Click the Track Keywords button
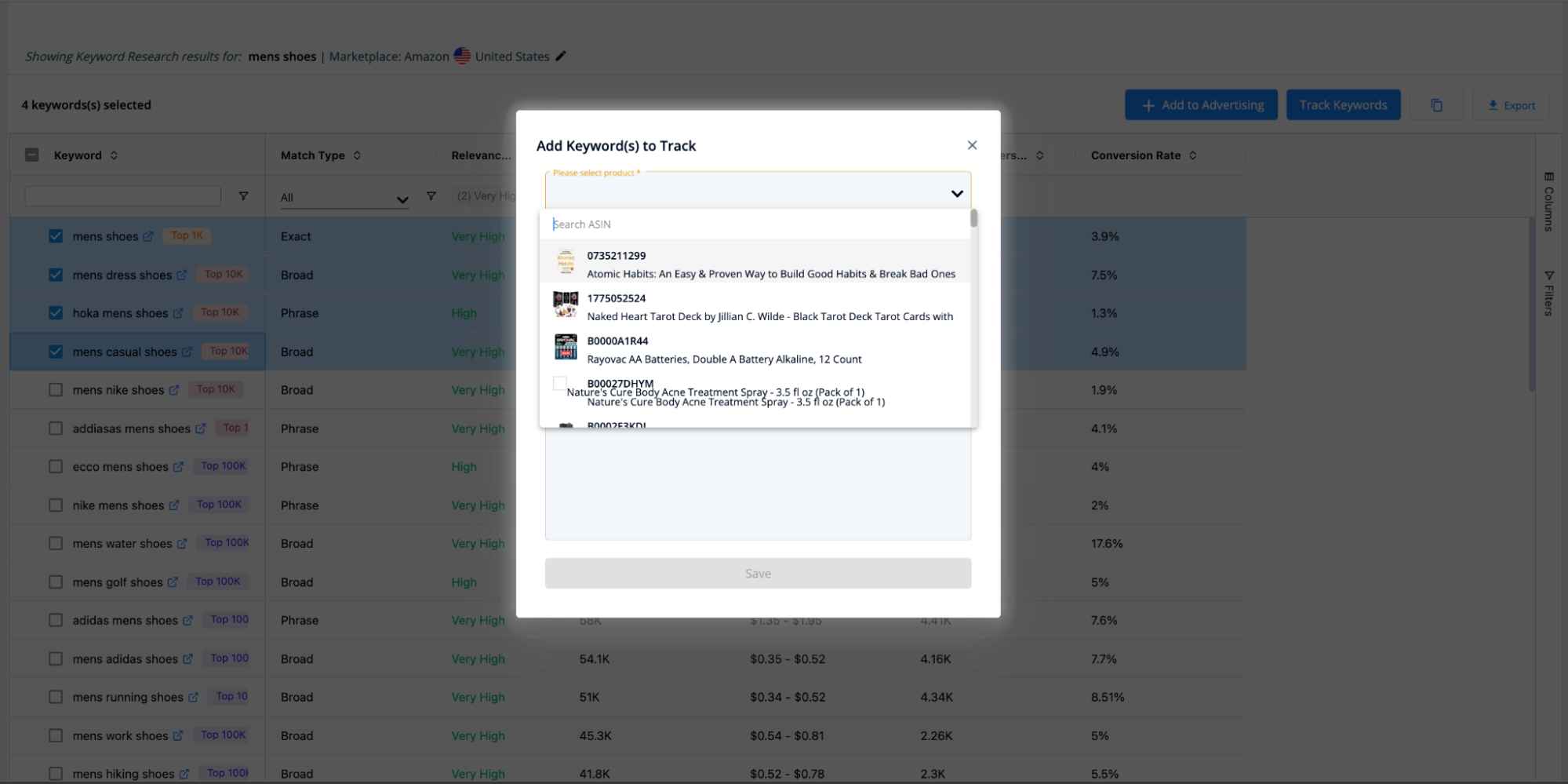1568x784 pixels. click(1343, 105)
